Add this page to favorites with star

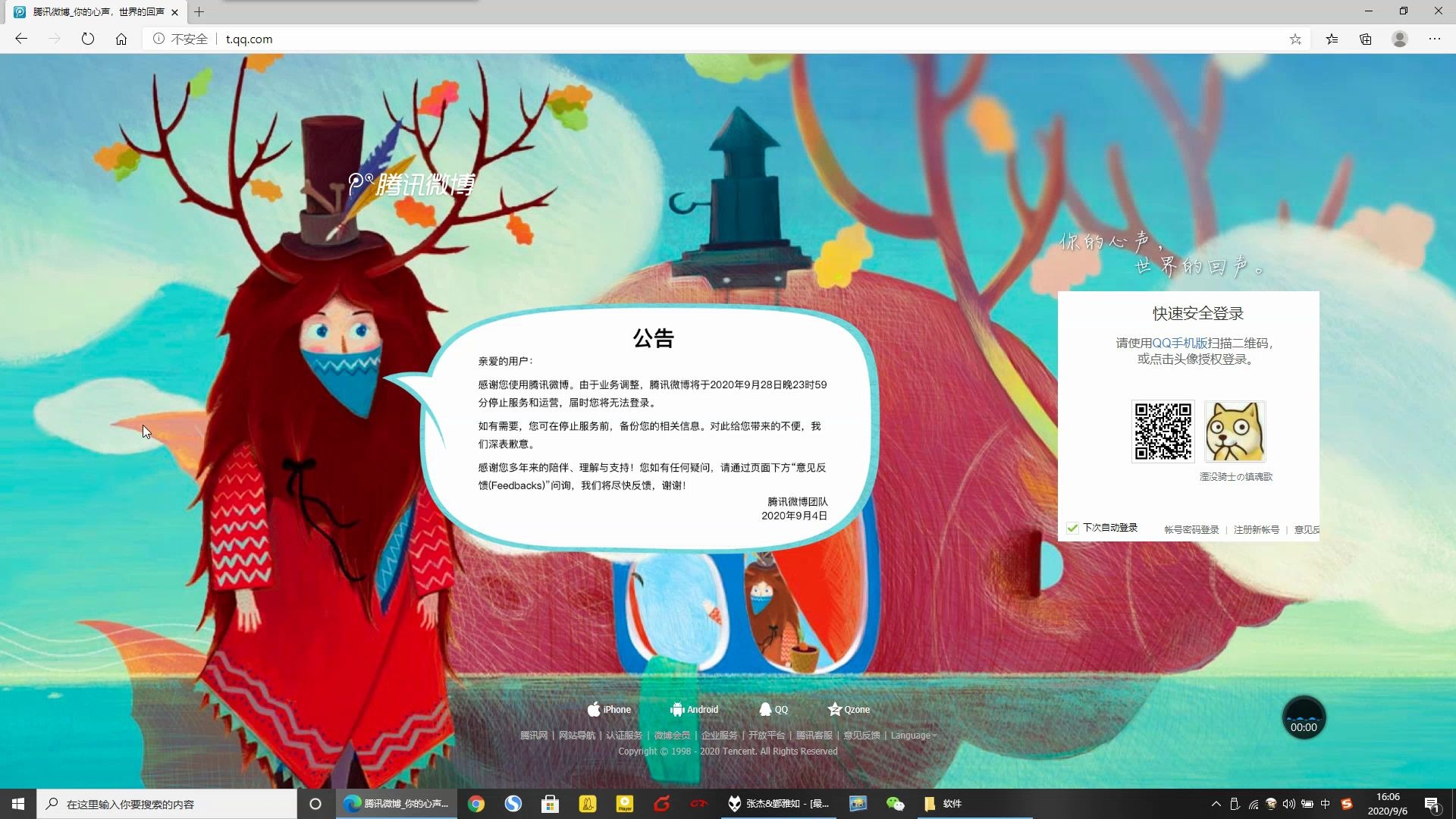point(1295,39)
